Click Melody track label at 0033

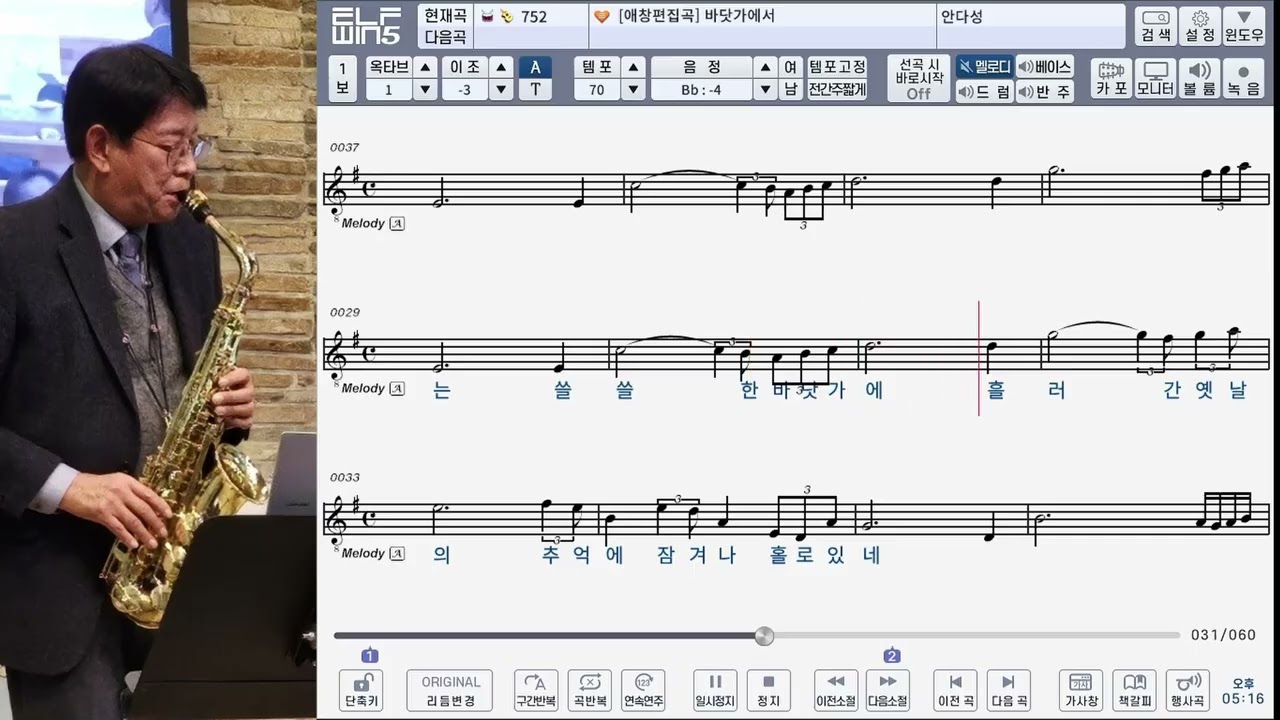pos(363,553)
